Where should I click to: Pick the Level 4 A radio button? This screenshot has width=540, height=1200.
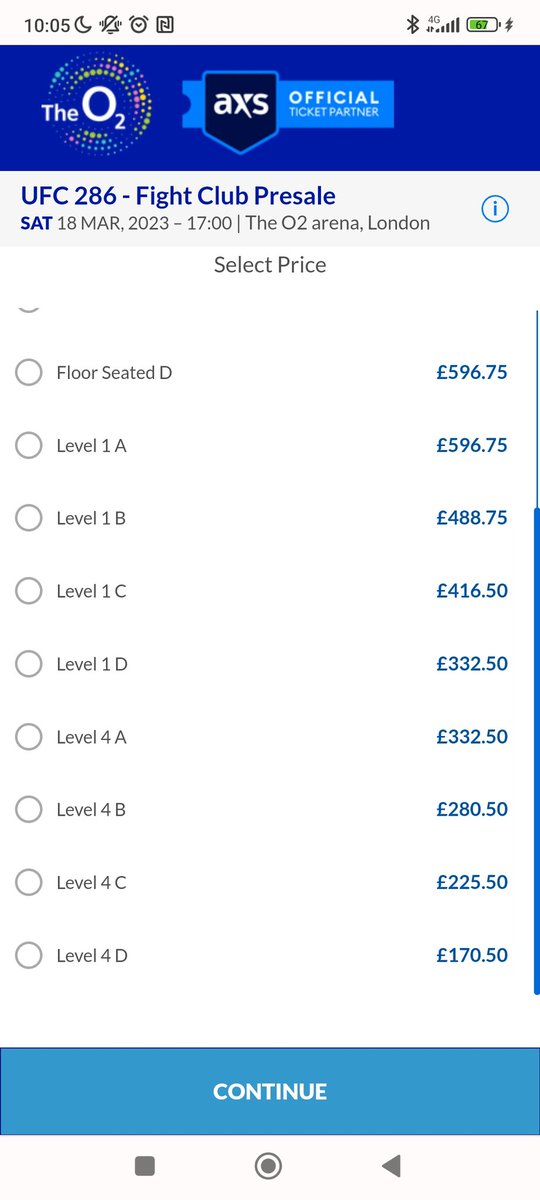pos(29,737)
